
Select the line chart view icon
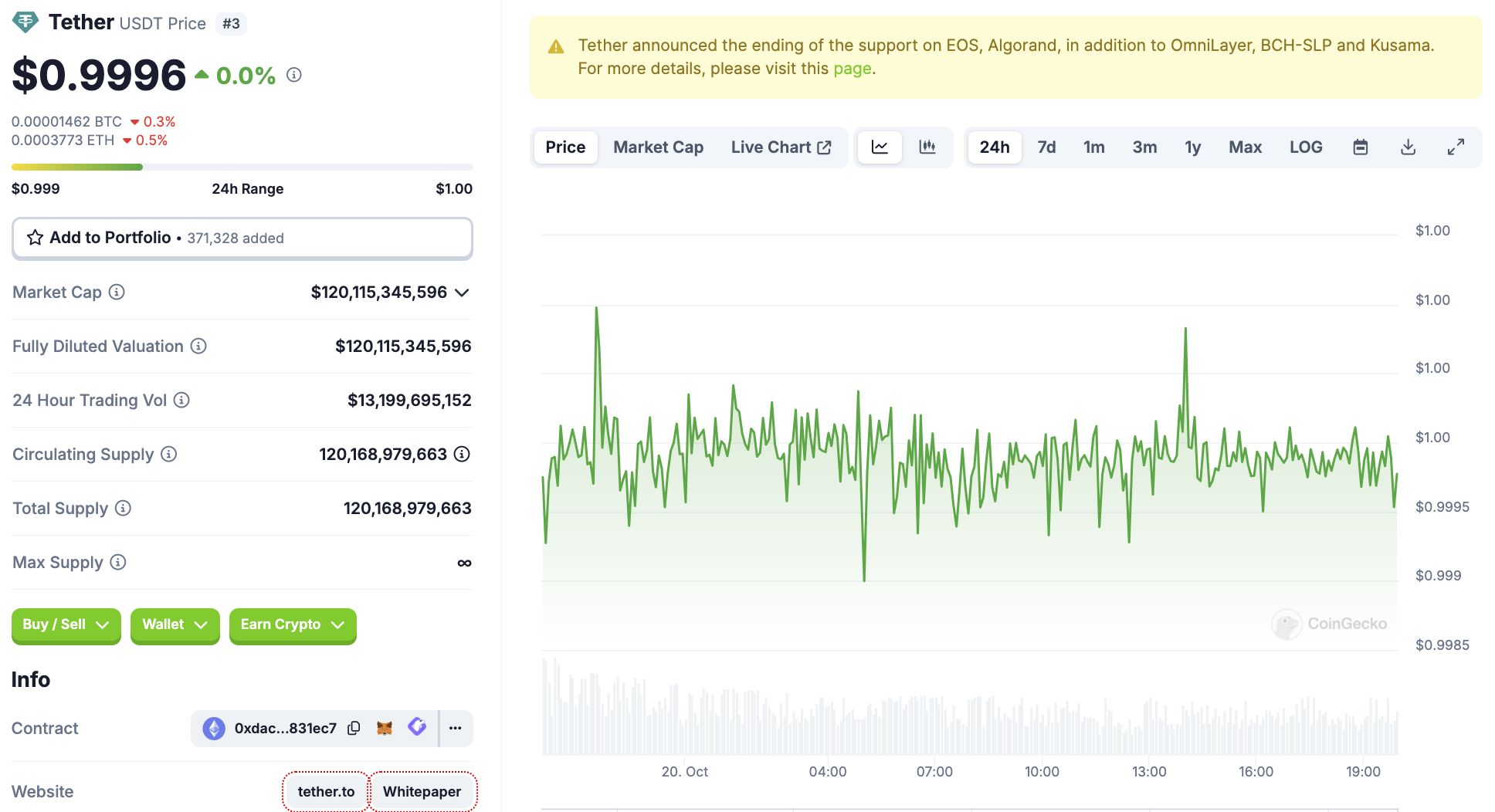880,147
